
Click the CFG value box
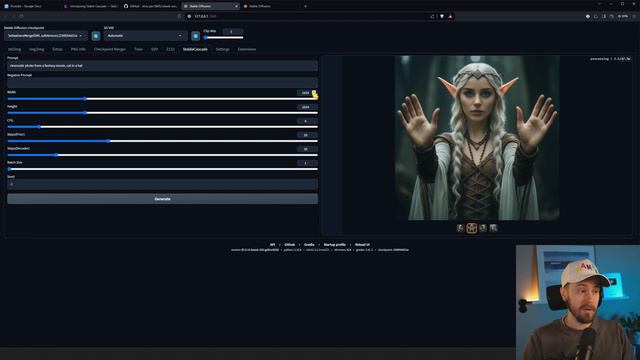(x=307, y=121)
